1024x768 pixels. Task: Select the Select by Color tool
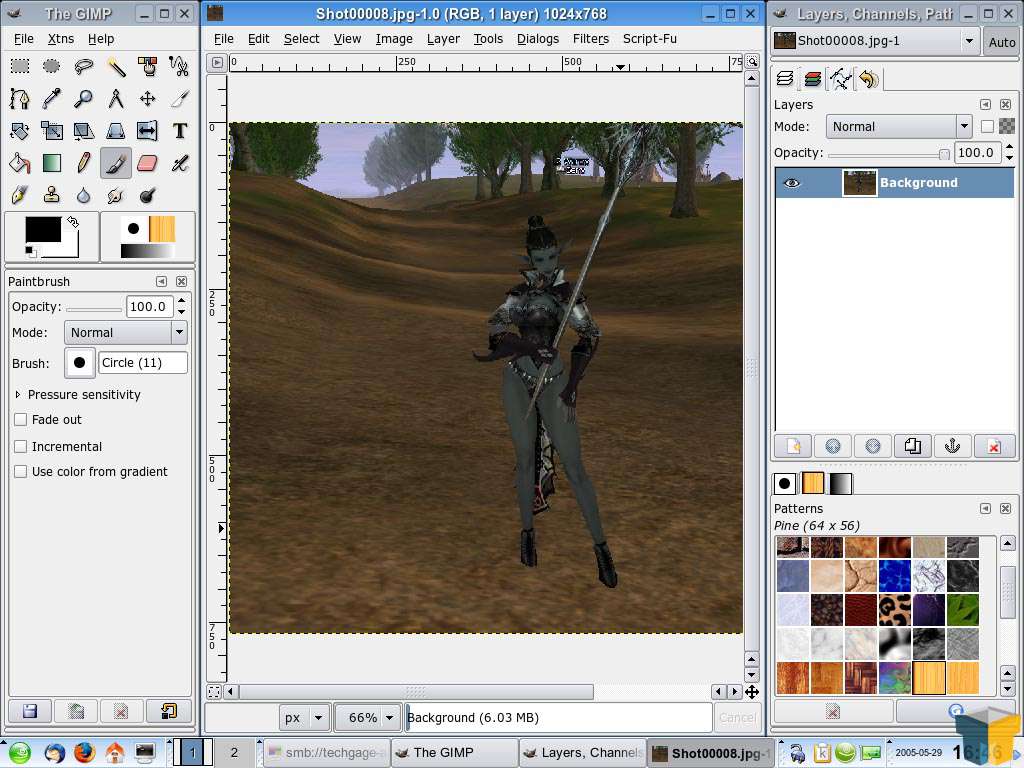click(148, 66)
